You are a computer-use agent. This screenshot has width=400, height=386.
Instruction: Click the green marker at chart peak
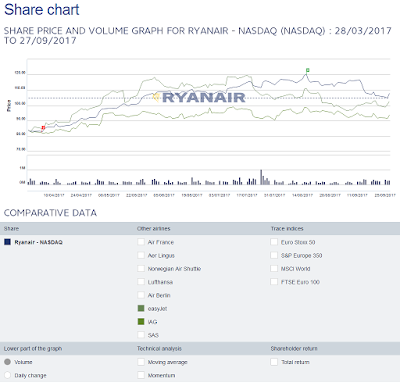tap(308, 70)
